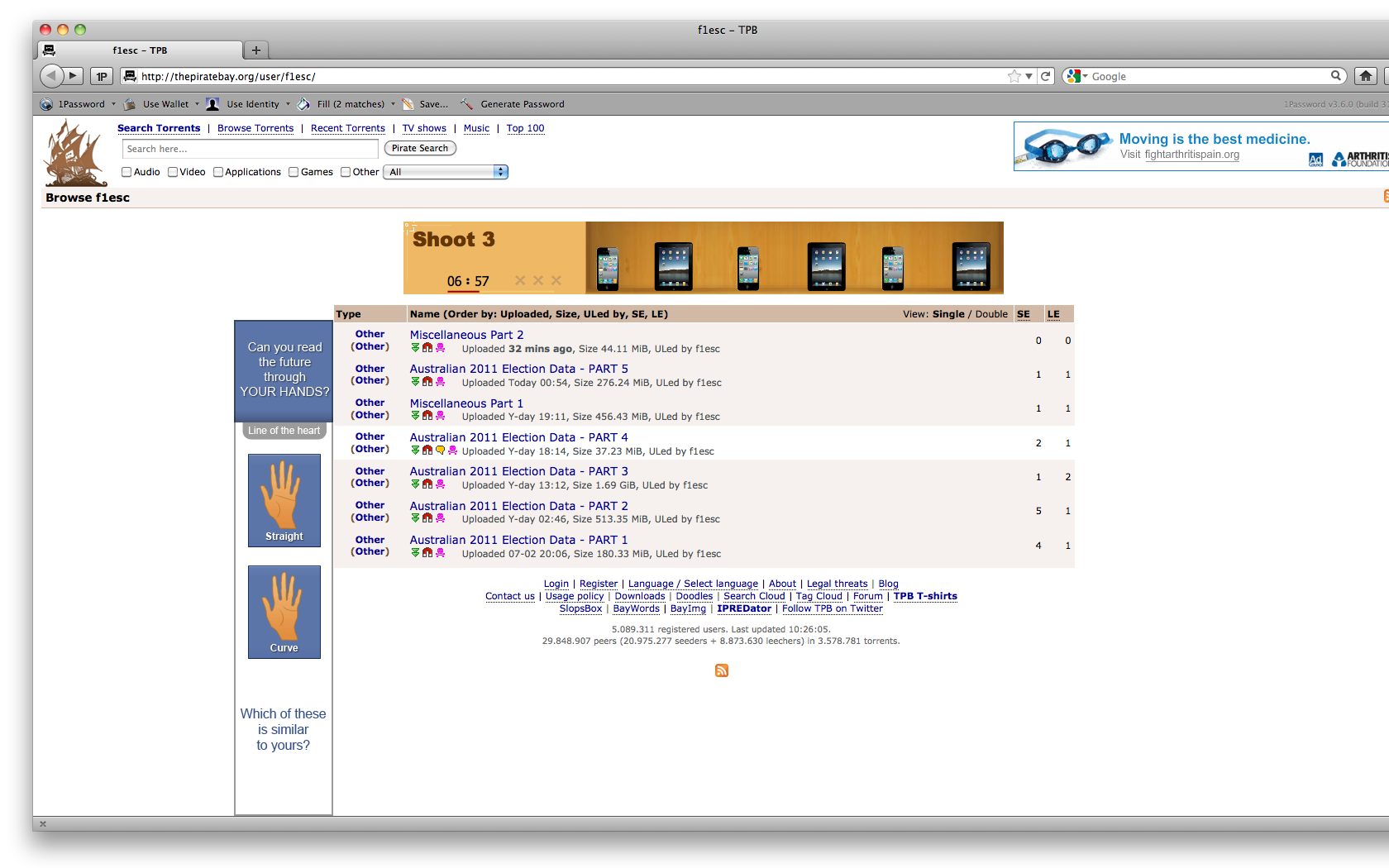Open Search Torrents in the site menu
This screenshot has height=868, width=1389.
click(x=159, y=128)
